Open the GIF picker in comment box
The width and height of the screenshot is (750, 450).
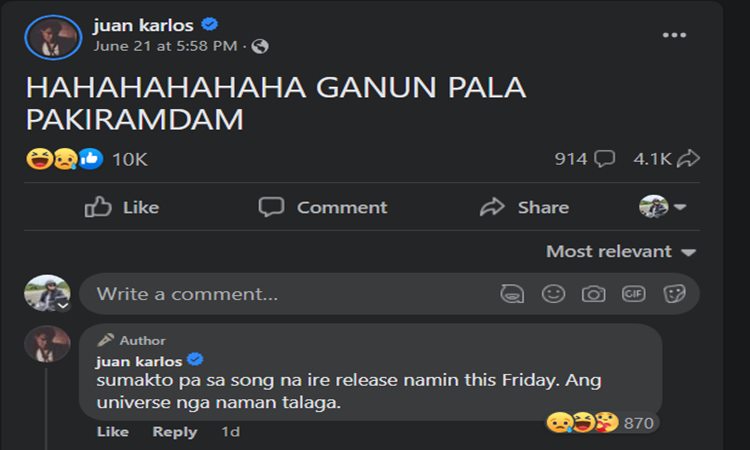pos(633,294)
